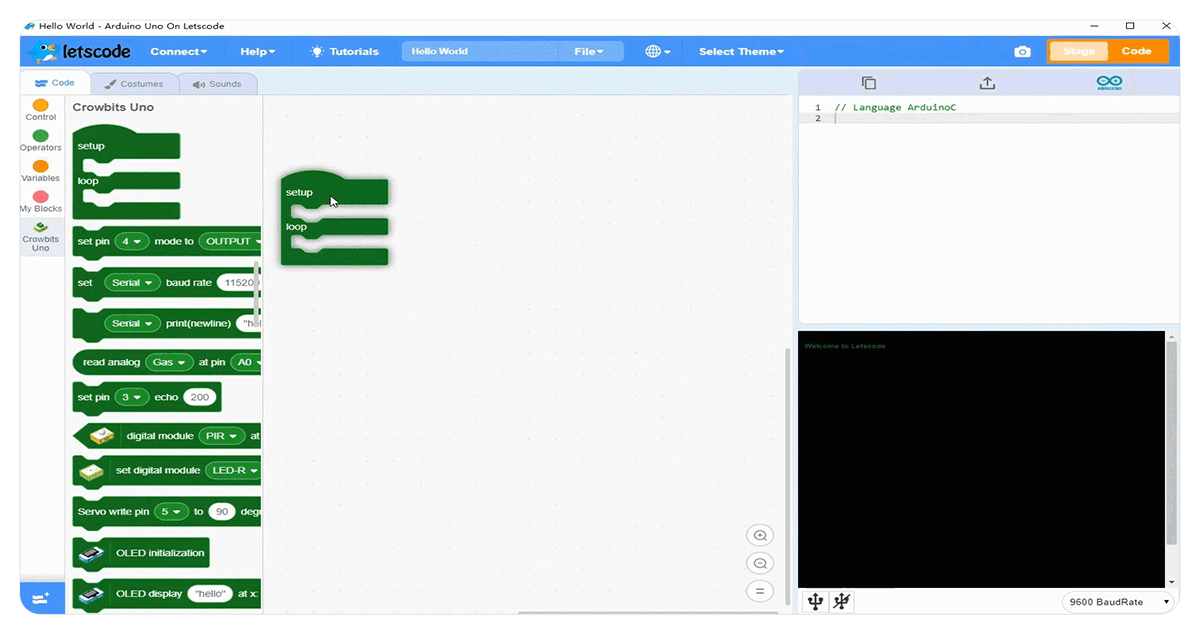Viewport: 1200px width, 634px height.
Task: Open the Servo write pin 5 dropdown
Action: 171,512
